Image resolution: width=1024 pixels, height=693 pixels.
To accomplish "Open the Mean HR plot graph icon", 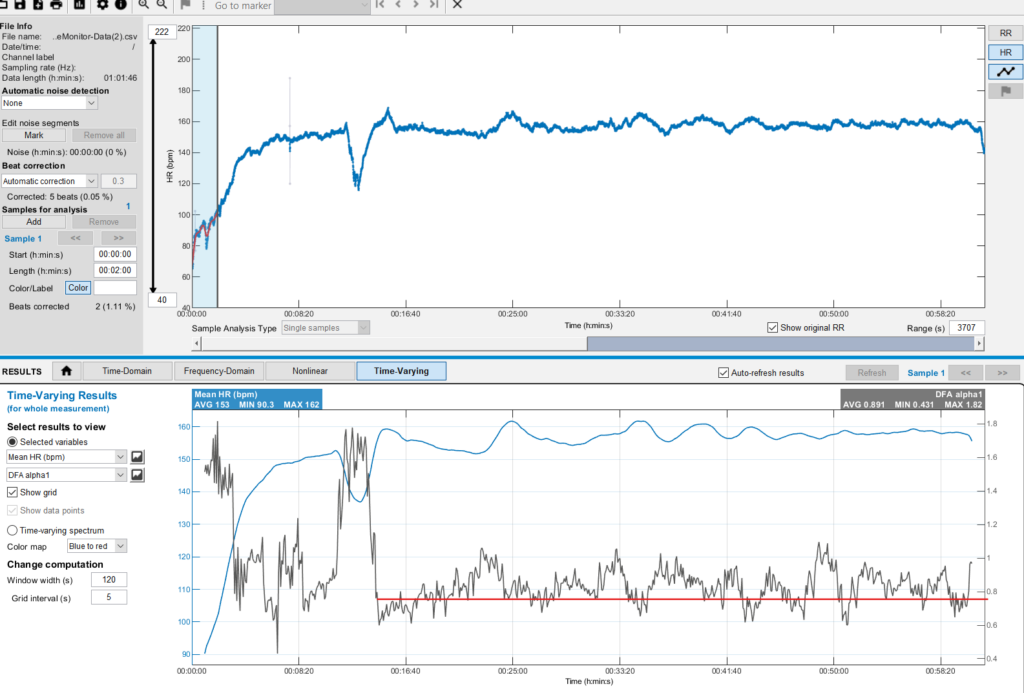I will pyautogui.click(x=136, y=456).
